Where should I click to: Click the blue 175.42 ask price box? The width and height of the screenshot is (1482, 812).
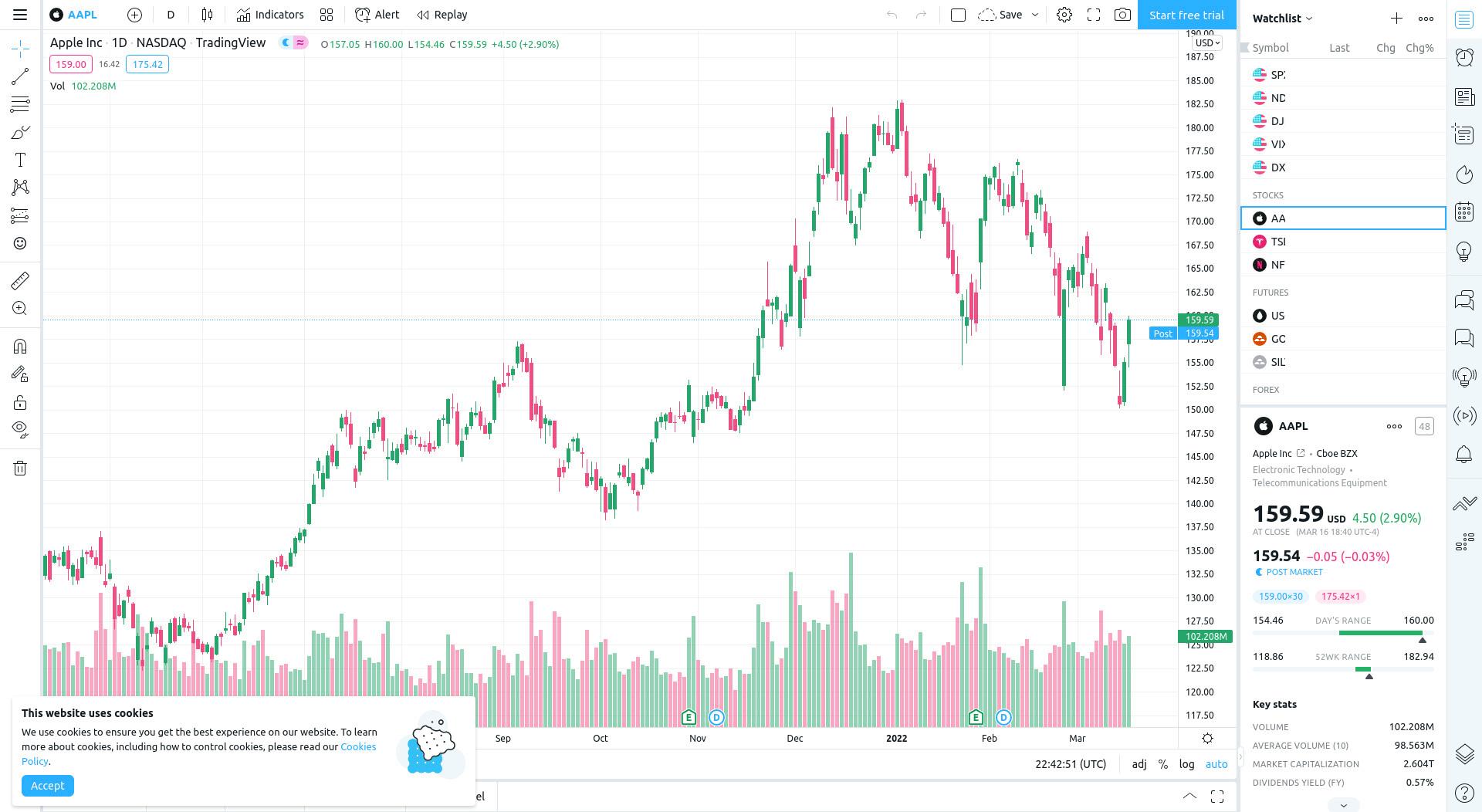pyautogui.click(x=147, y=64)
